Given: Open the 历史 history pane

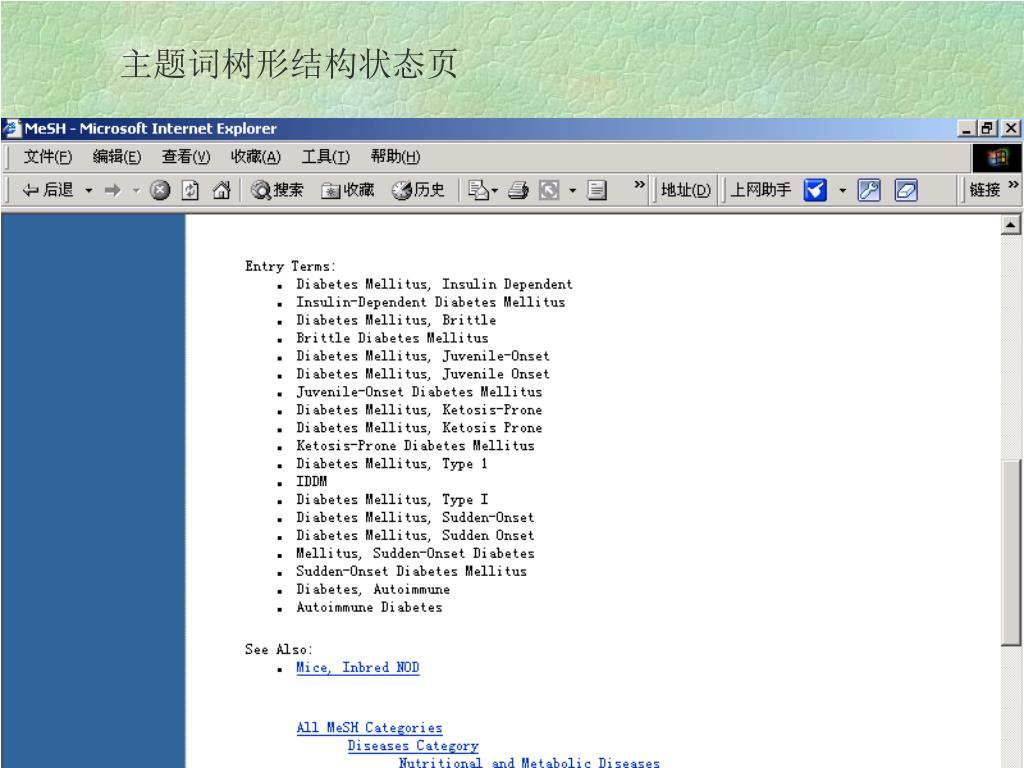Looking at the screenshot, I should point(418,190).
